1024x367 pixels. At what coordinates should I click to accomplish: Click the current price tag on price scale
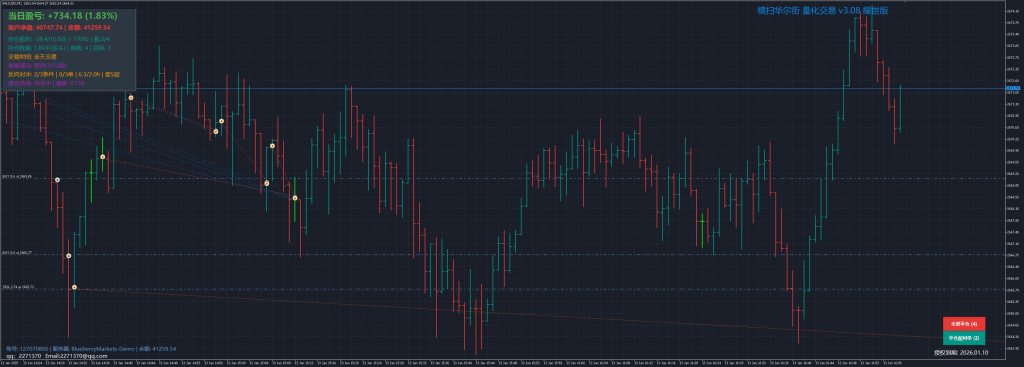(x=1013, y=88)
